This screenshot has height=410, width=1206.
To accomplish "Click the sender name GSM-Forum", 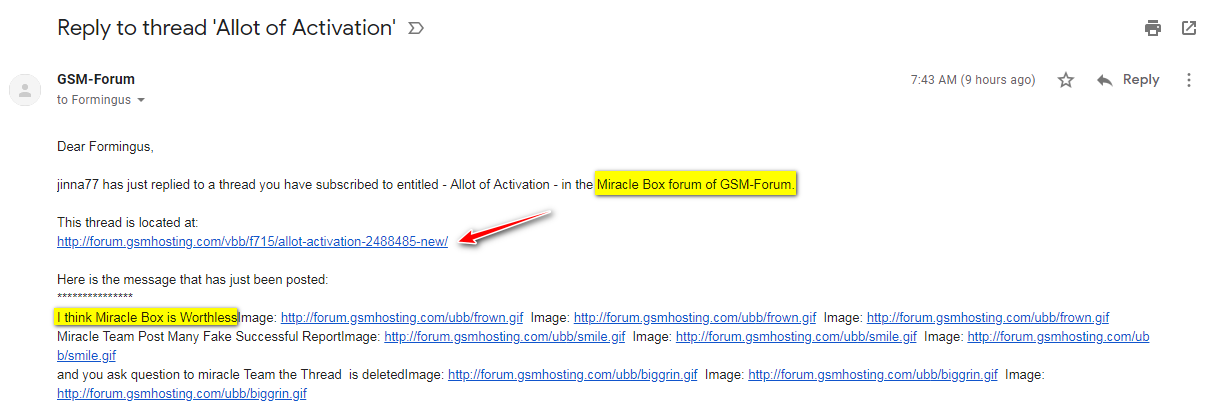I will point(96,79).
